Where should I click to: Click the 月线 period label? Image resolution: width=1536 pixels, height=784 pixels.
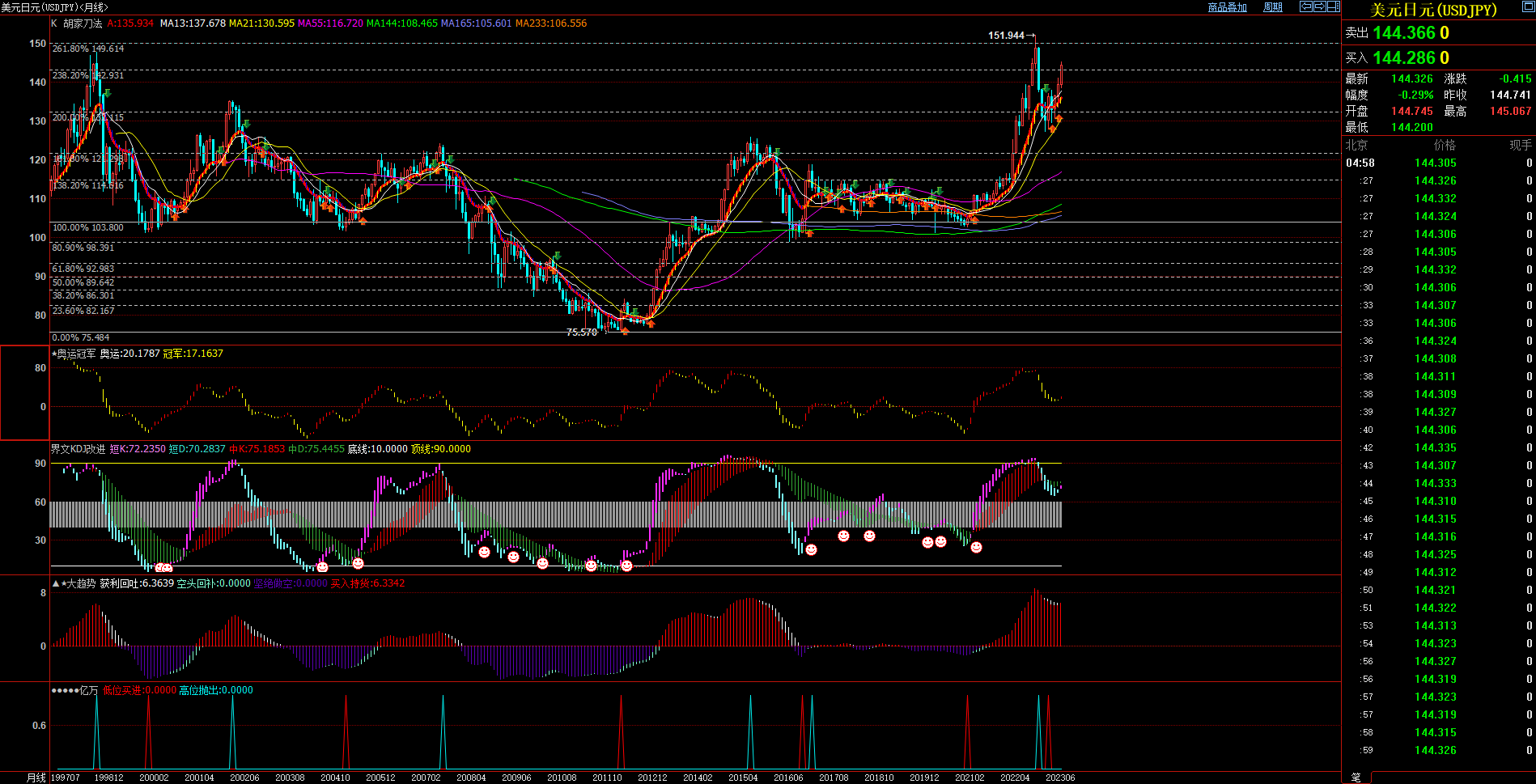[36, 778]
